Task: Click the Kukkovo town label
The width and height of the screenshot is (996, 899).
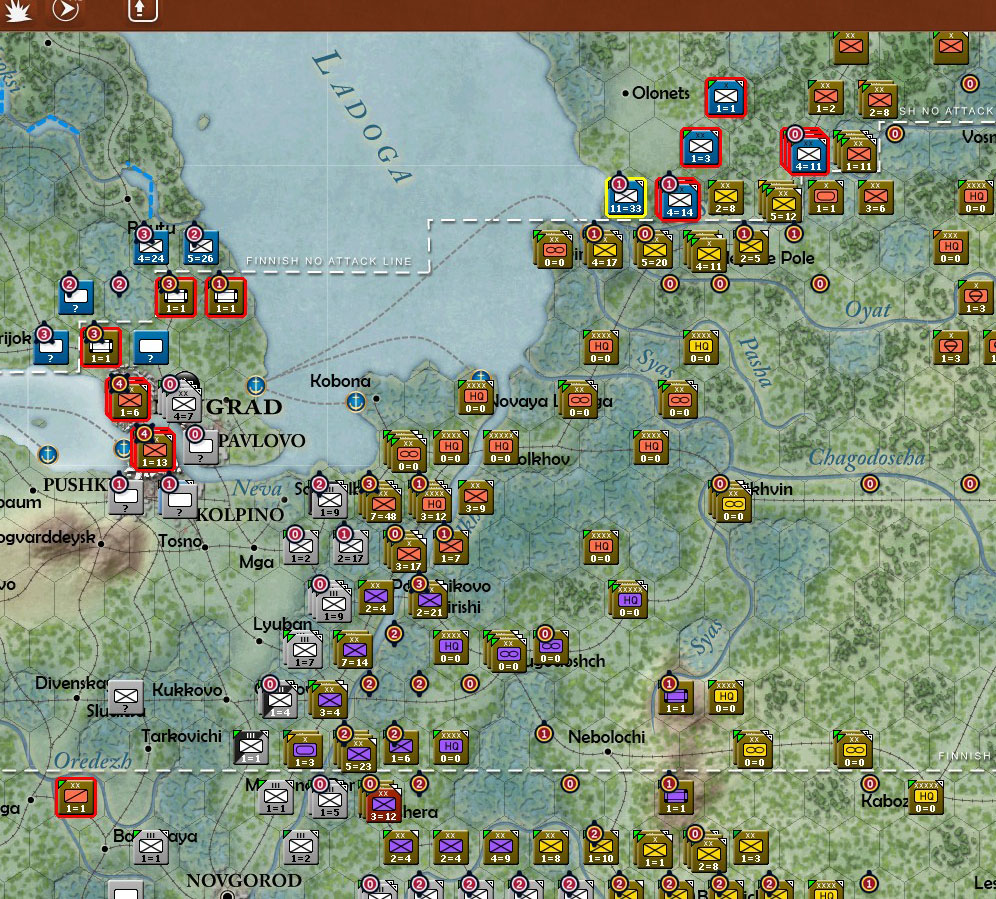Action: [x=187, y=690]
